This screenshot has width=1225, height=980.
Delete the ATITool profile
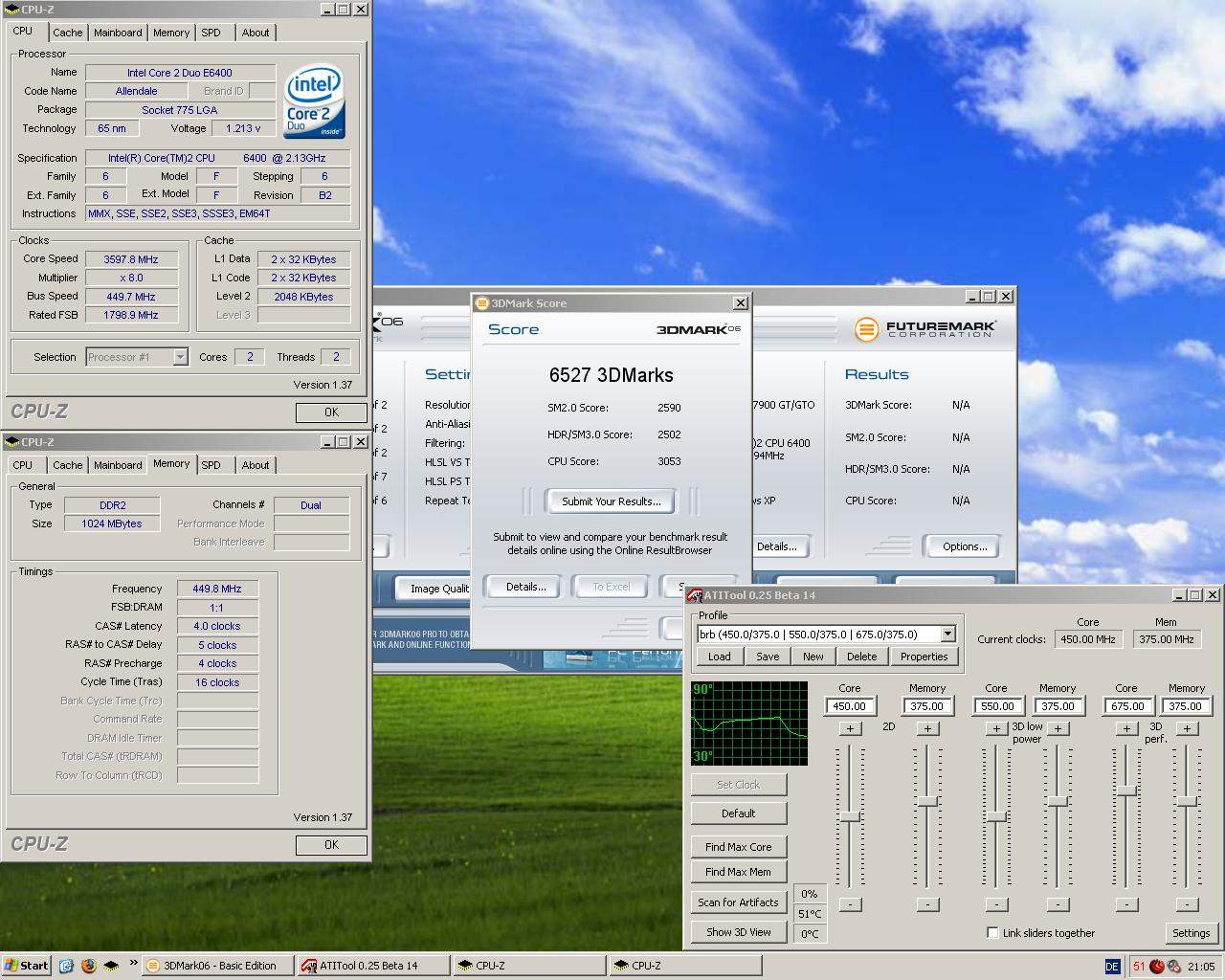(x=861, y=657)
